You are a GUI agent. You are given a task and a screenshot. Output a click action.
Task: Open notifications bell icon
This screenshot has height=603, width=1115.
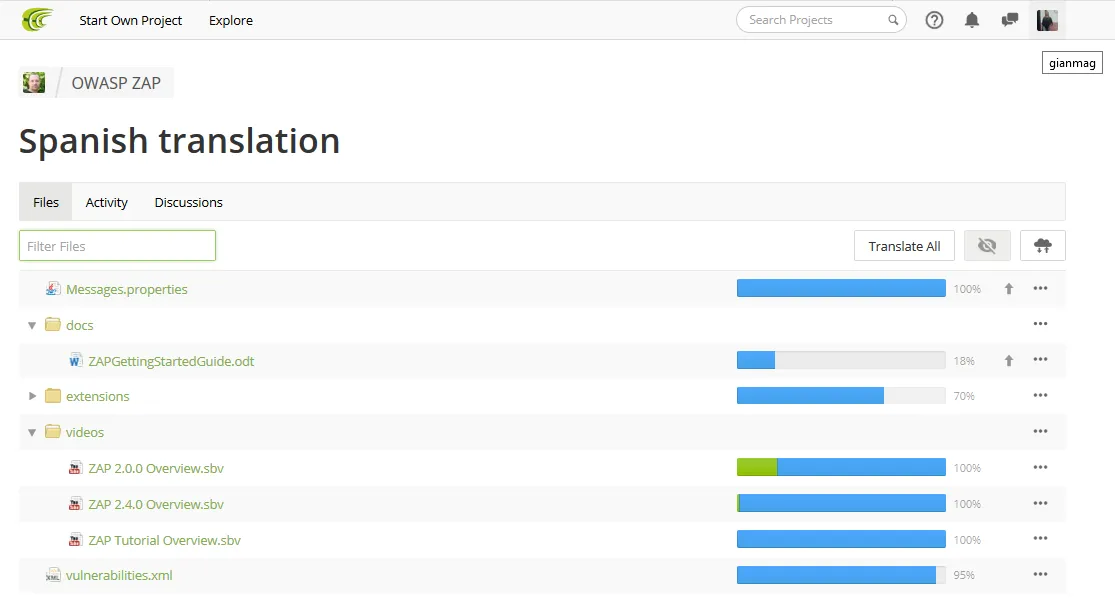971,20
